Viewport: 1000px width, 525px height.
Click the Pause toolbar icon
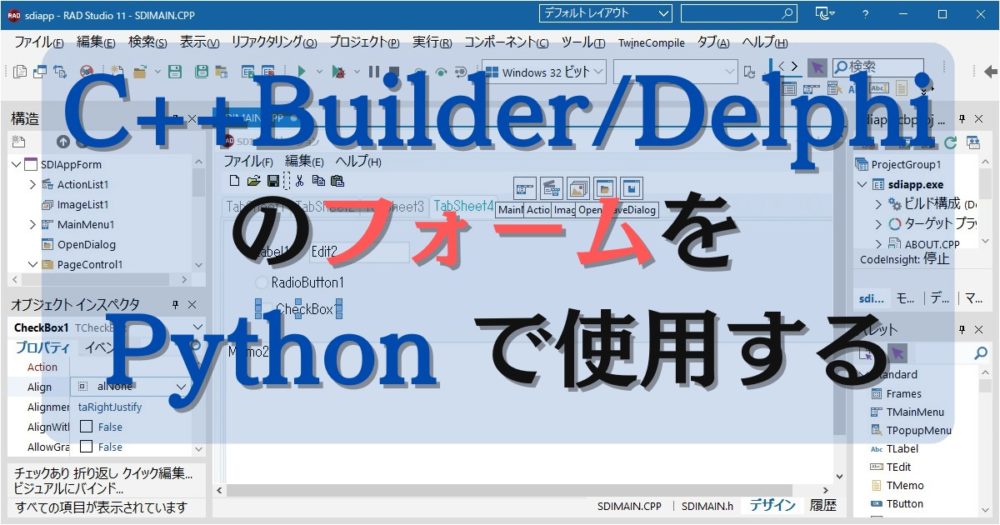coord(374,71)
